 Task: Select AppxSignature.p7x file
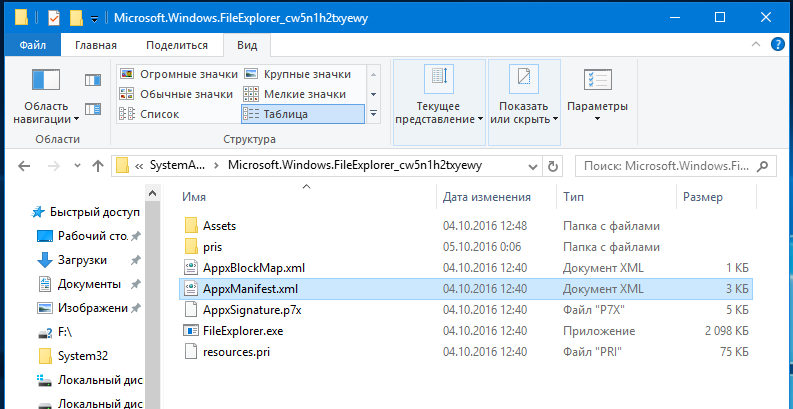pos(465,309)
